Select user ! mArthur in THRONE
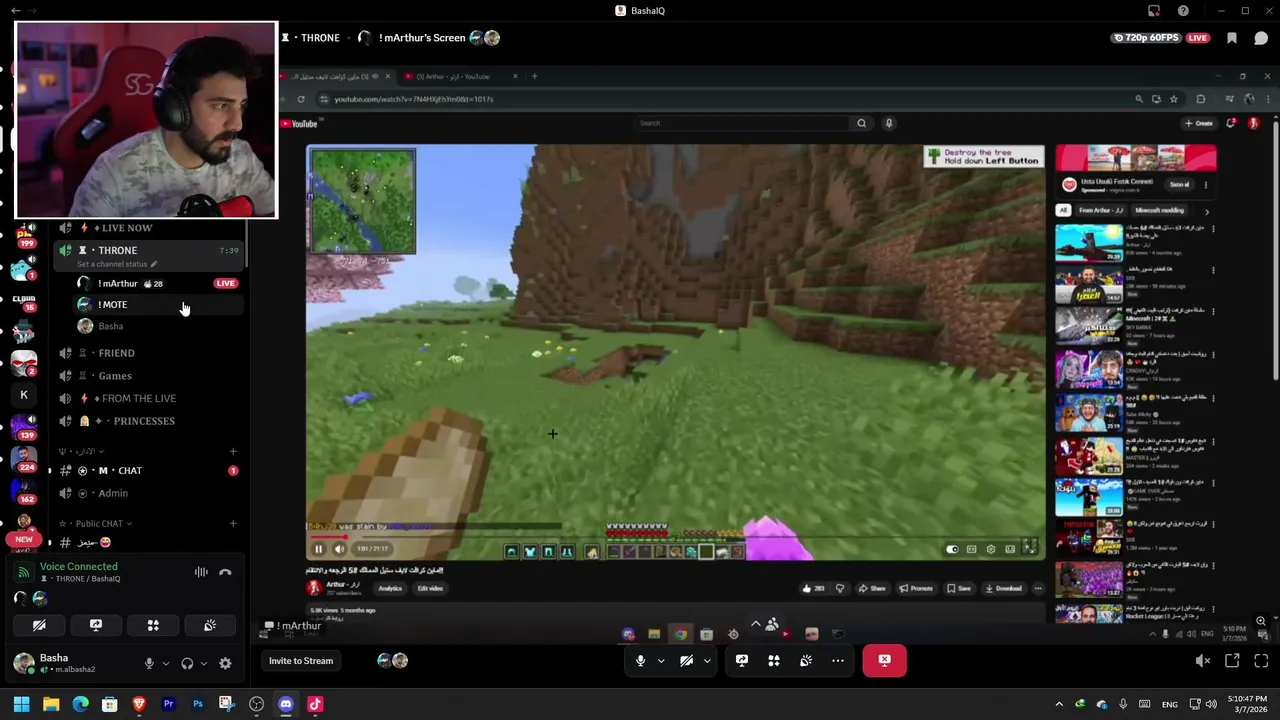 158,283
